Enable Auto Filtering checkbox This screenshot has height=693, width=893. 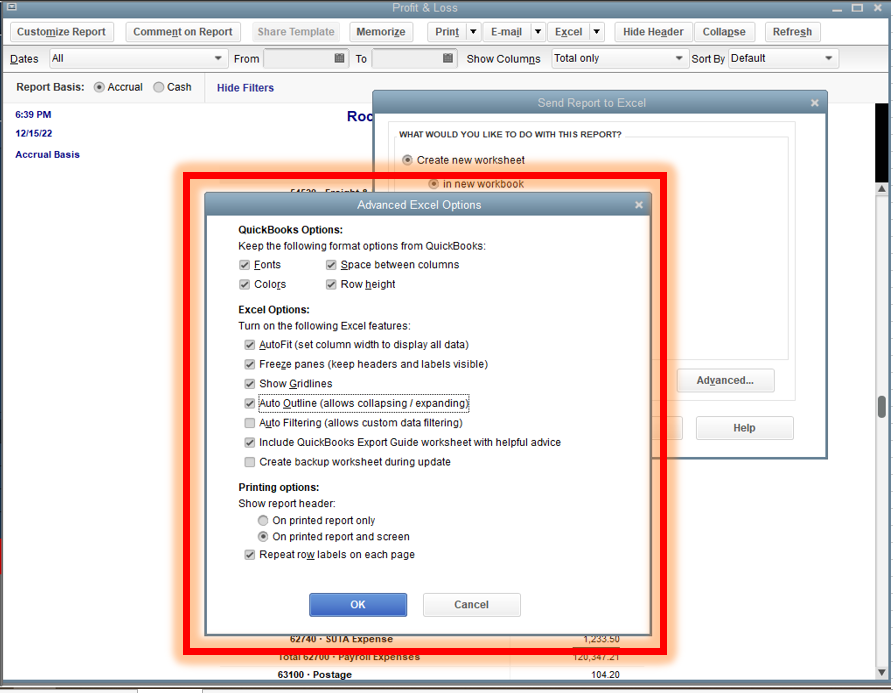click(249, 423)
